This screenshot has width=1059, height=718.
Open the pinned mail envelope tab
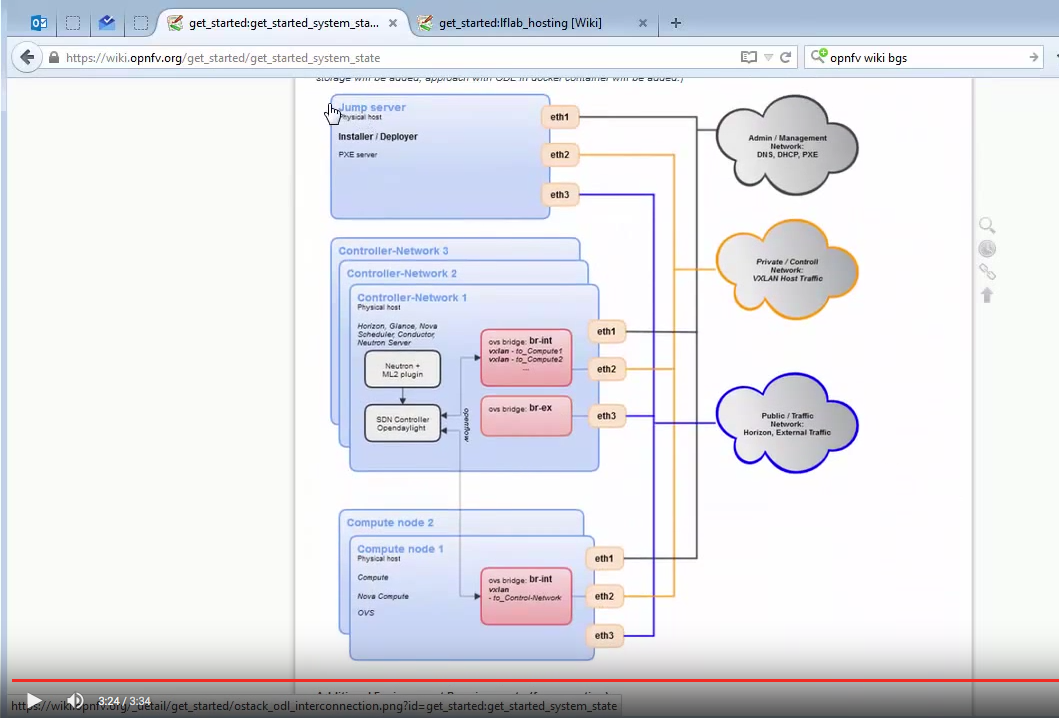107,23
